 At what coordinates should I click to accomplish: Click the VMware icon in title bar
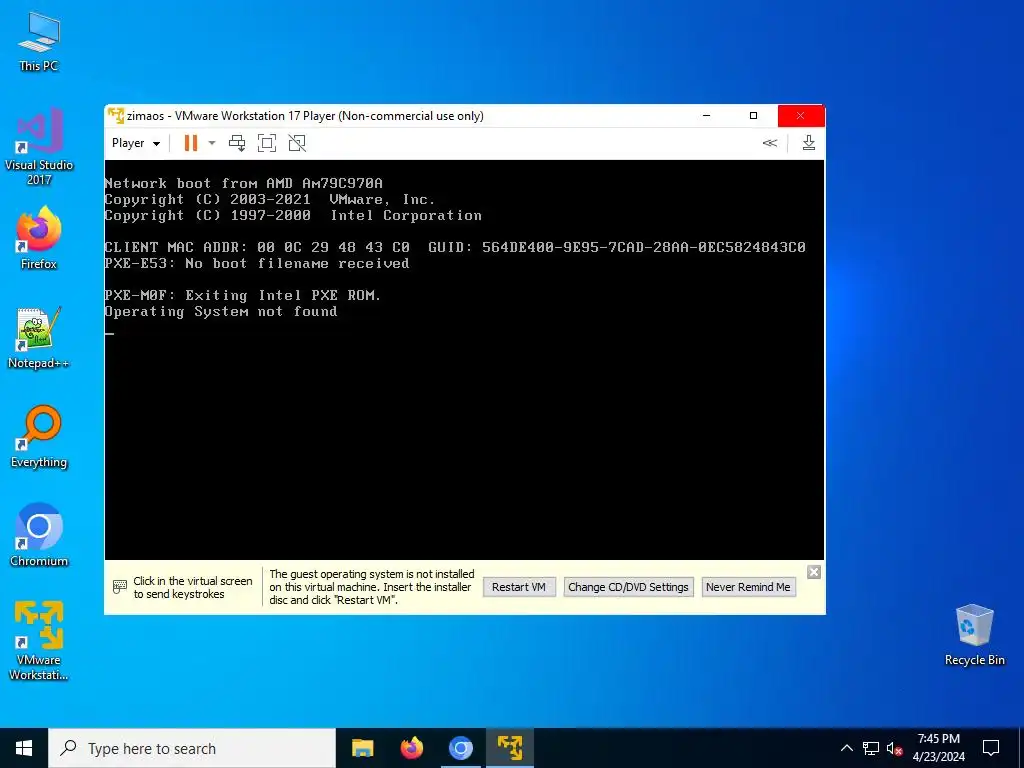tap(116, 116)
